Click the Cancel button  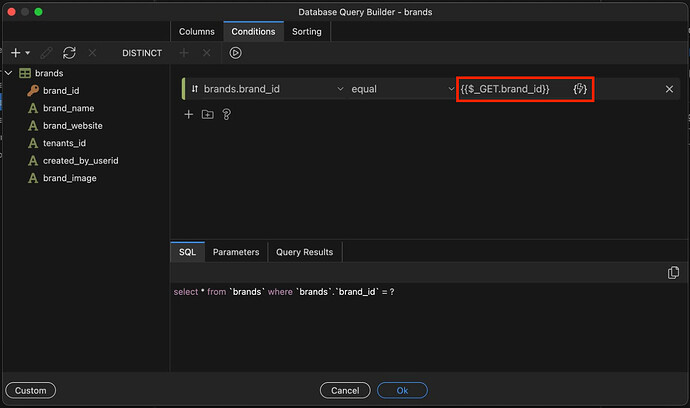(345, 390)
